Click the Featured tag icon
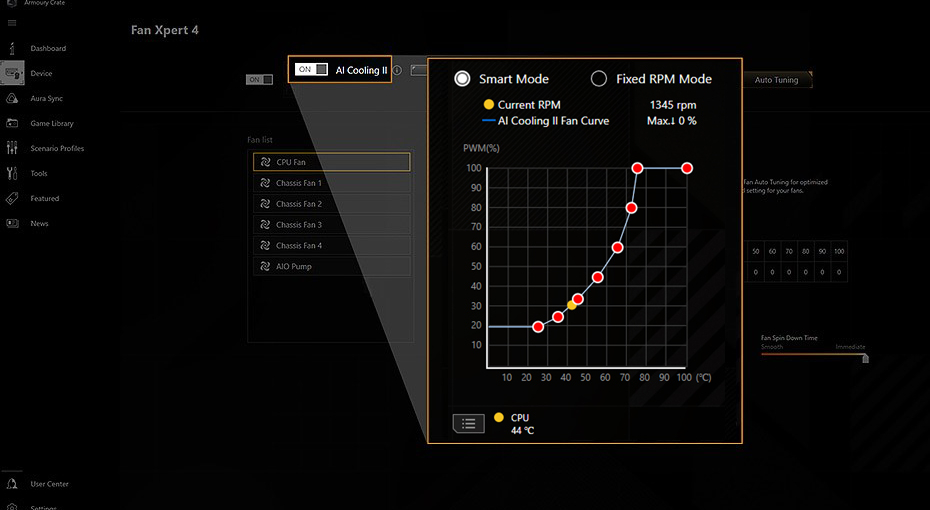Image resolution: width=930 pixels, height=510 pixels. pos(12,199)
